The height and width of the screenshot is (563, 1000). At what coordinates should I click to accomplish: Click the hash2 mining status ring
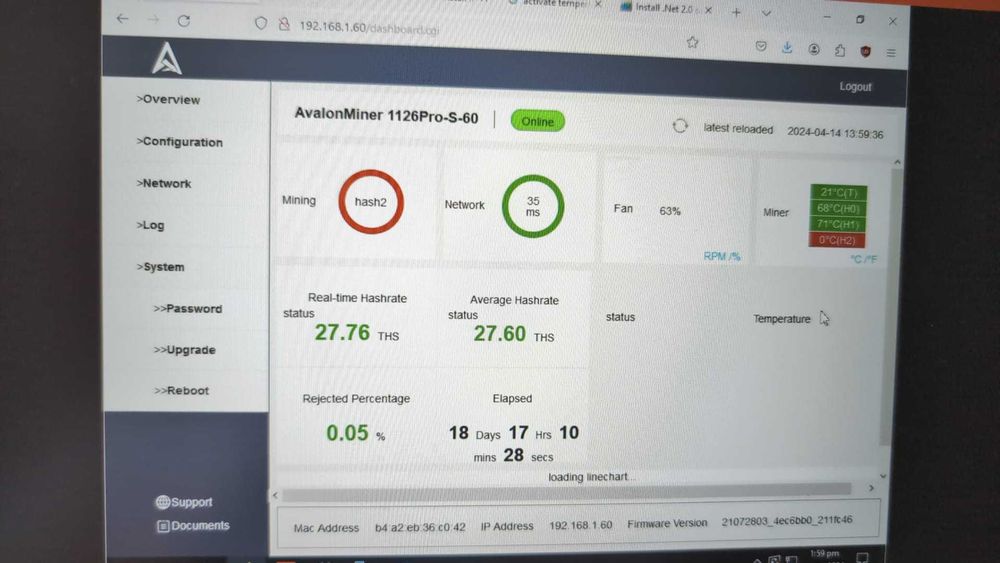tap(371, 201)
